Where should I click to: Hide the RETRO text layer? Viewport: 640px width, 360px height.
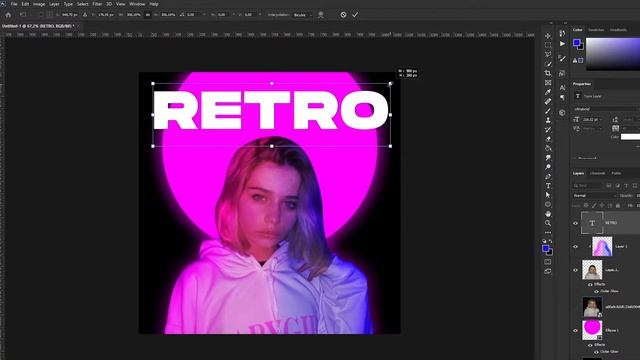coord(576,223)
